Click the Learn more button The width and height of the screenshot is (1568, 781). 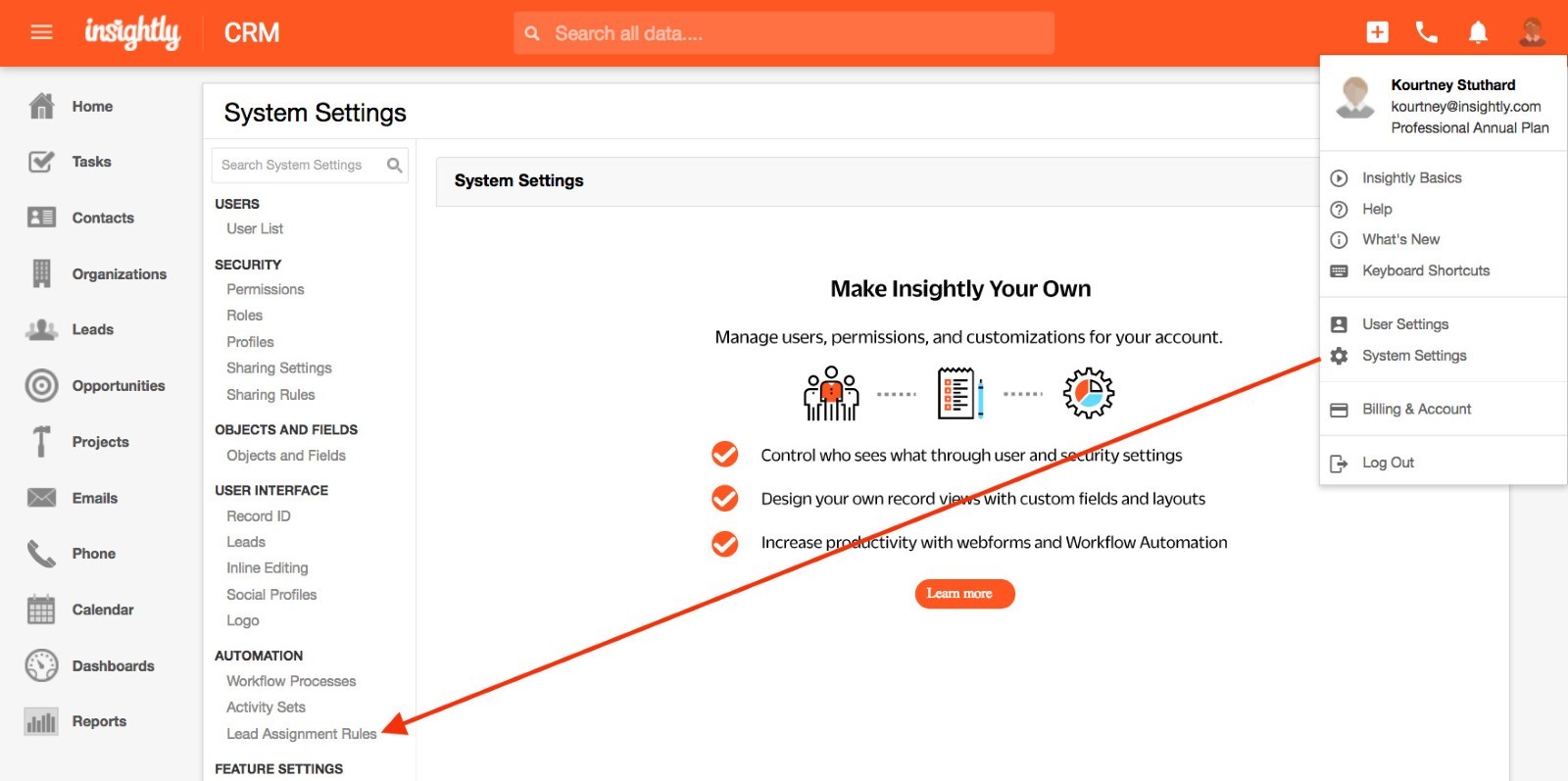coord(964,594)
